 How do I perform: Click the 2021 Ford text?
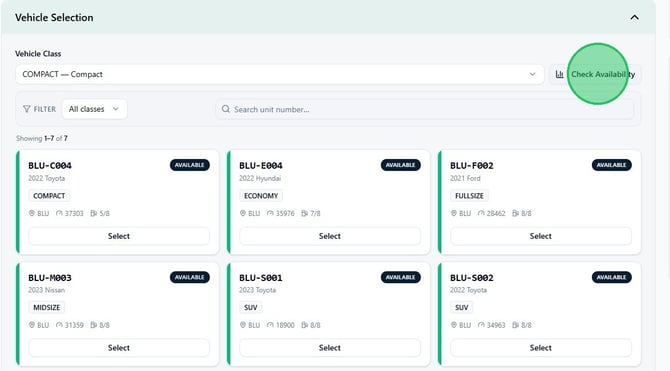point(465,178)
